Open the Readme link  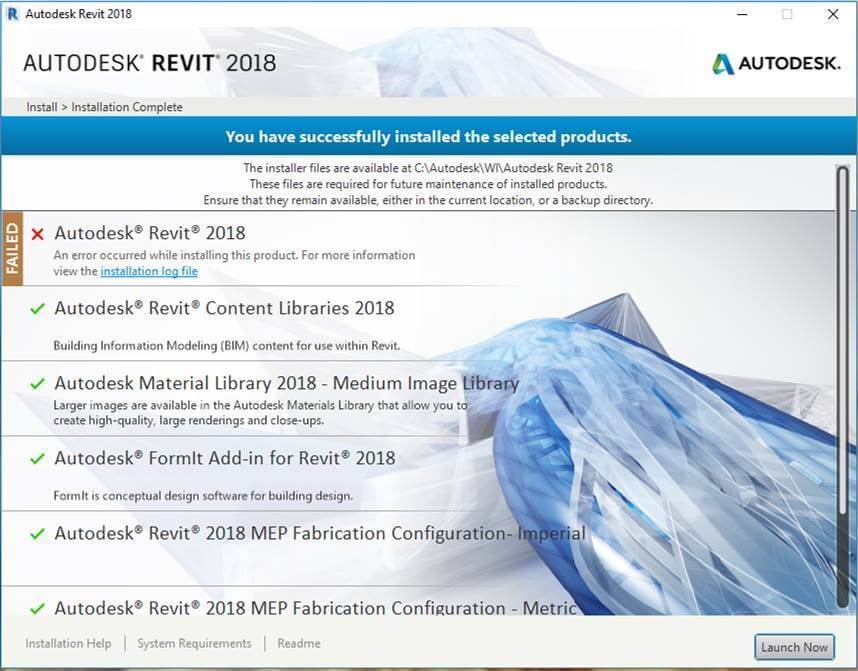(x=299, y=644)
